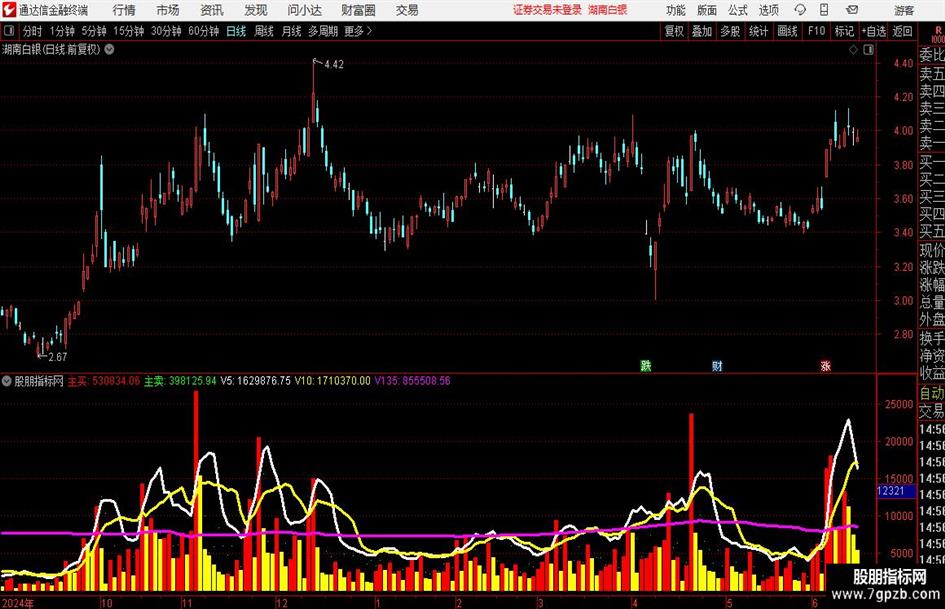Click the 股朋指标网 indicator name label
The image size is (945, 609).
click(x=39, y=380)
